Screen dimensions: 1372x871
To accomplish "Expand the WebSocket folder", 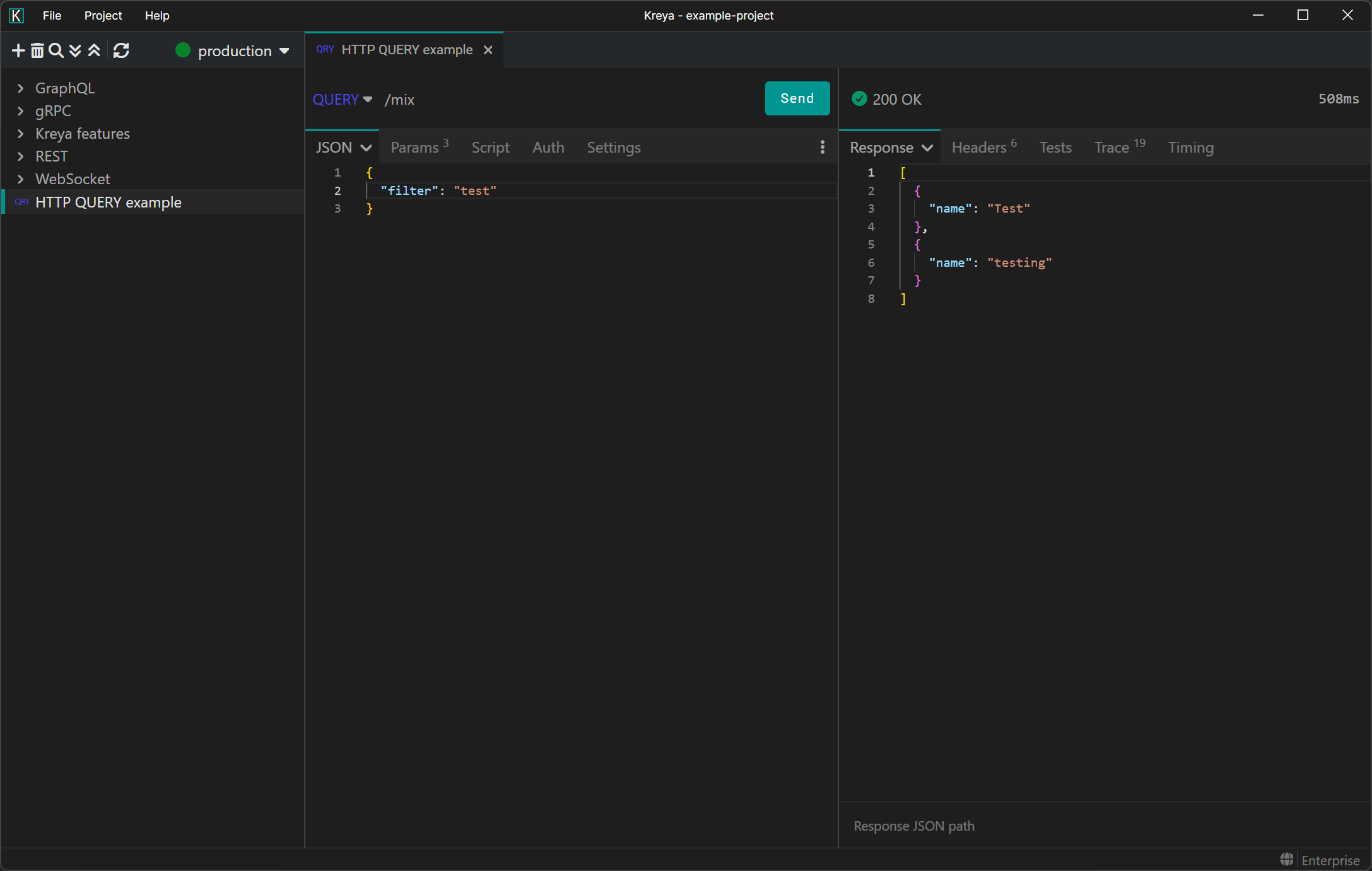I will pos(21,179).
